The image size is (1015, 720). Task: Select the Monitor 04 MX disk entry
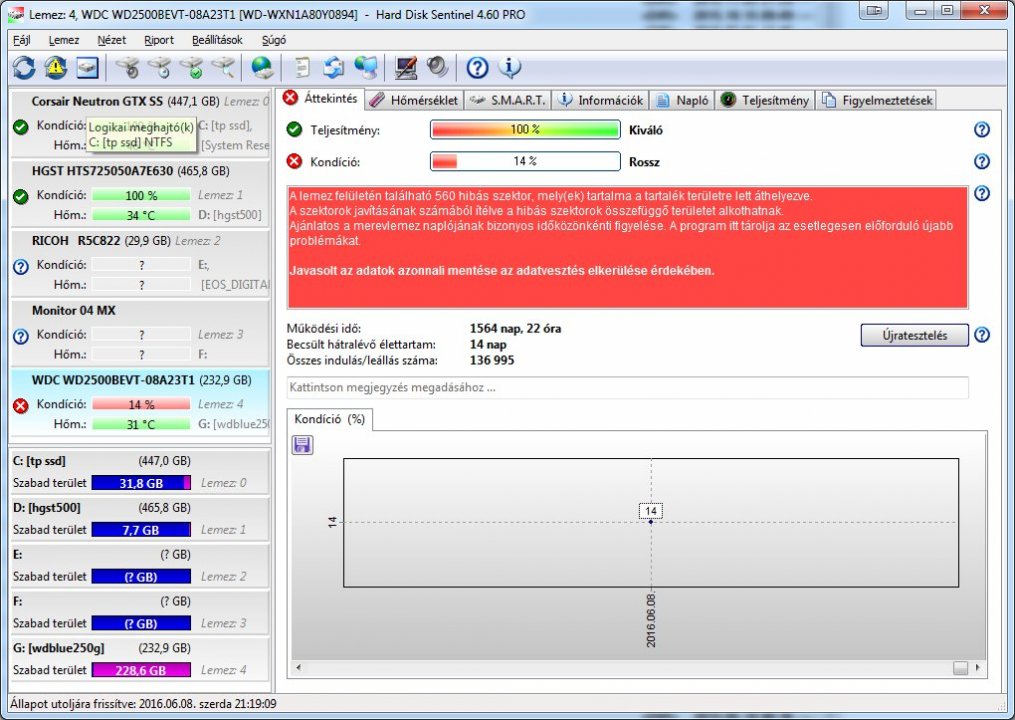point(140,332)
